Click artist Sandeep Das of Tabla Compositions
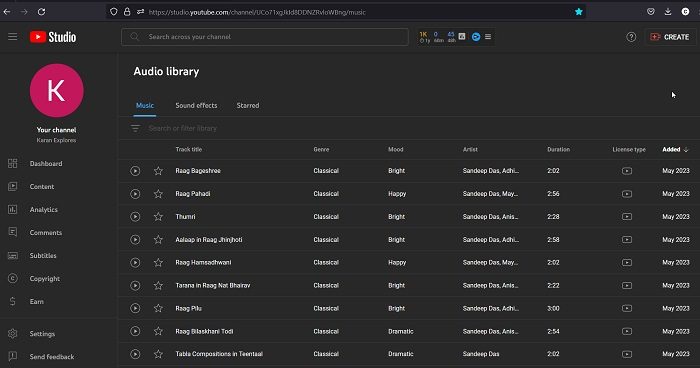This screenshot has width=700, height=368. [x=481, y=354]
